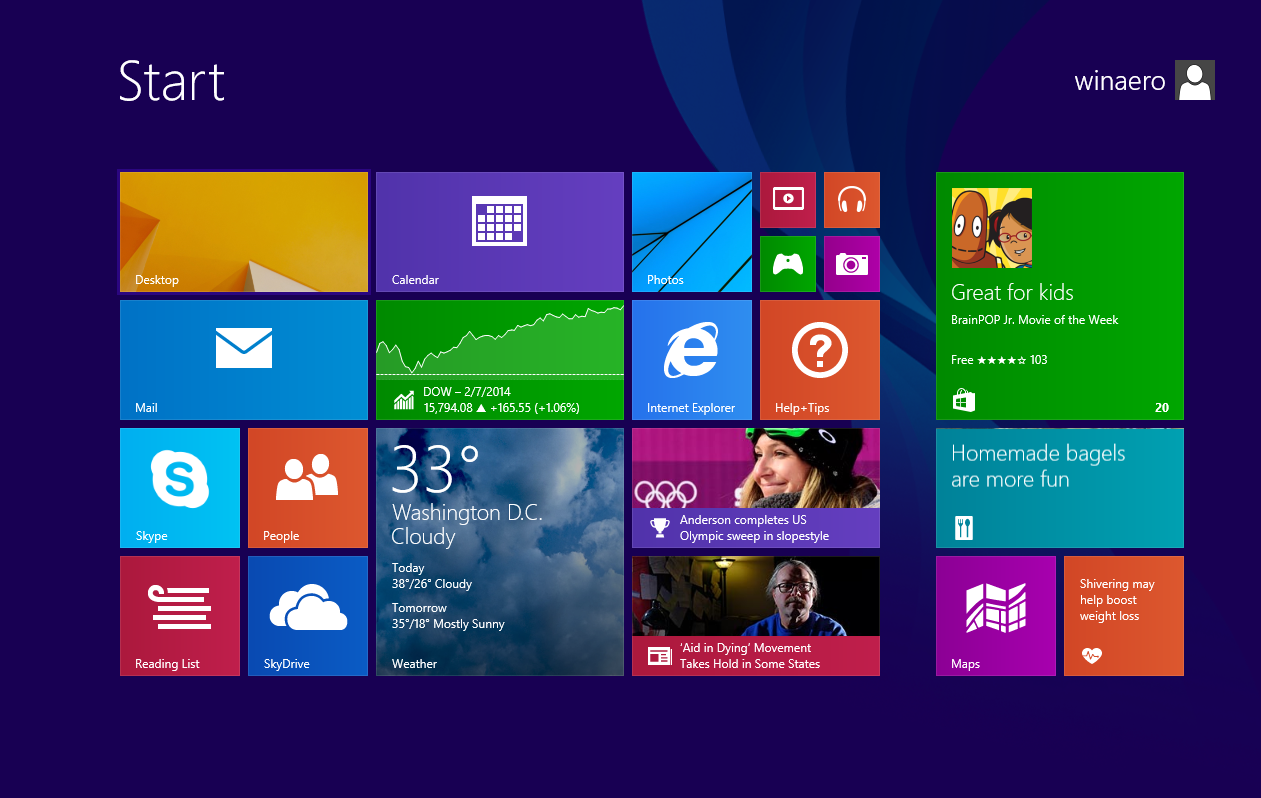
Task: Open the Desktop tile
Action: (x=244, y=232)
